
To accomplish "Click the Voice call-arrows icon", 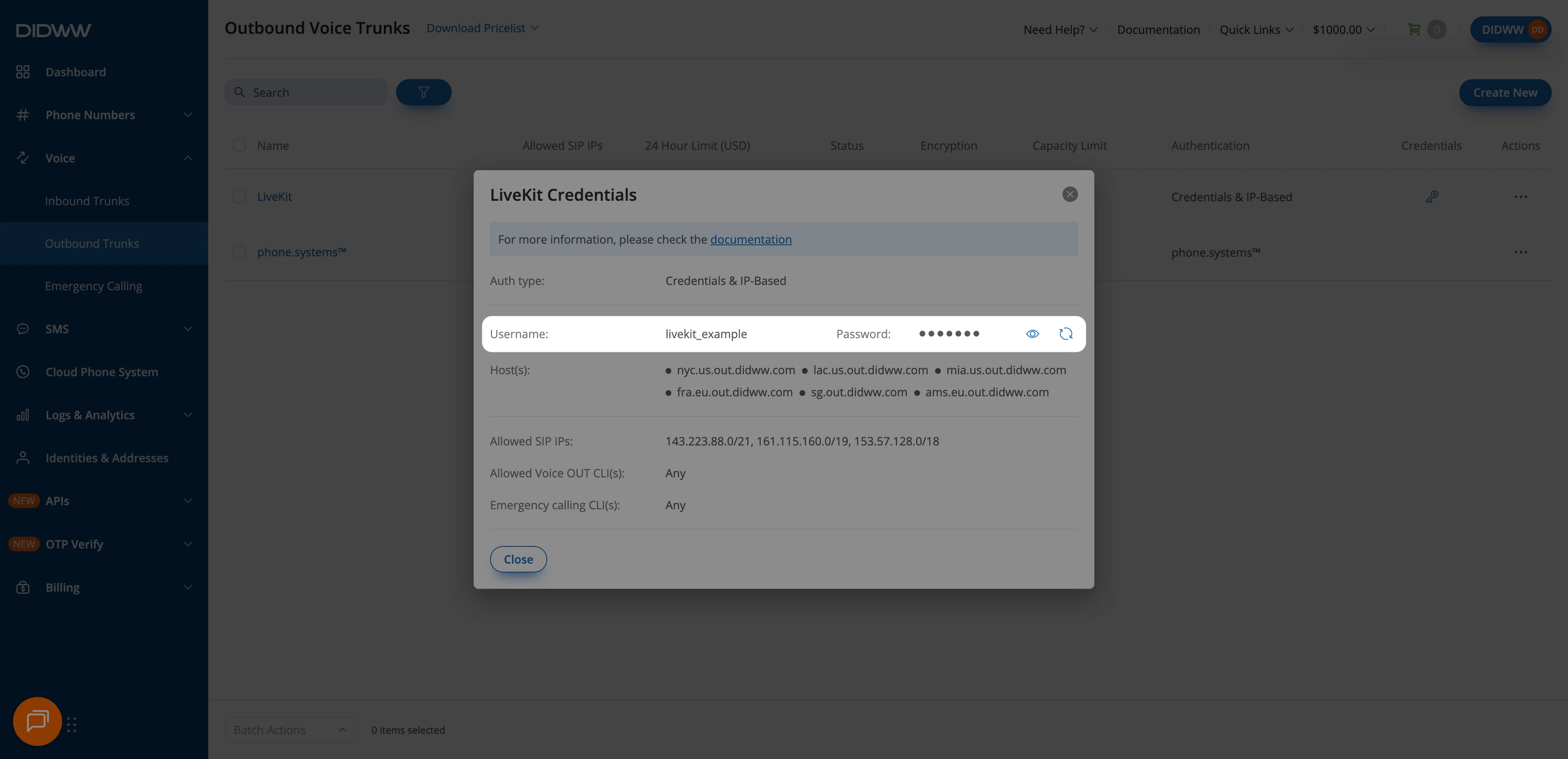I will tap(23, 158).
